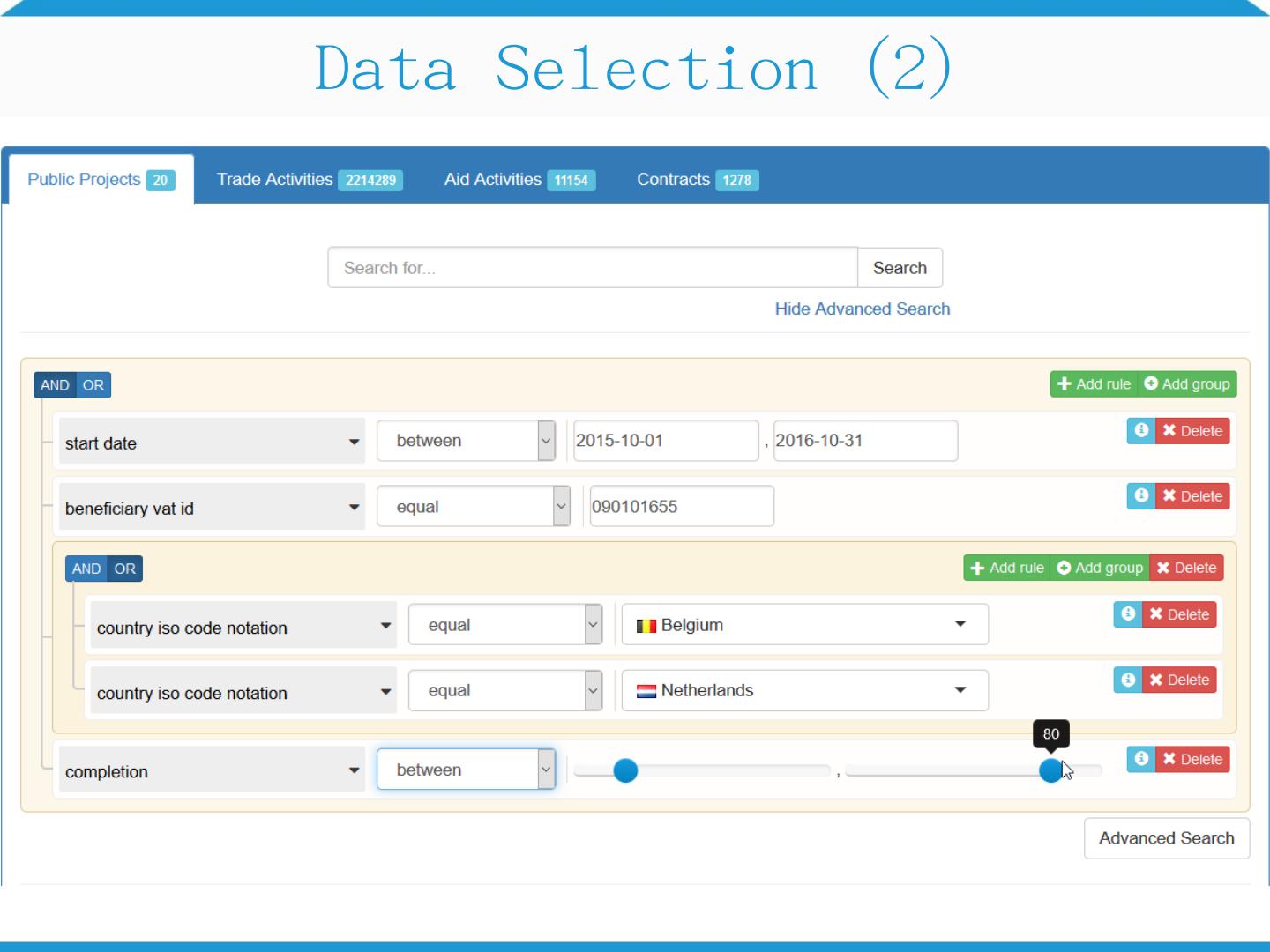This screenshot has width=1270, height=952.
Task: Switch nested group condition to OR
Action: 125,569
